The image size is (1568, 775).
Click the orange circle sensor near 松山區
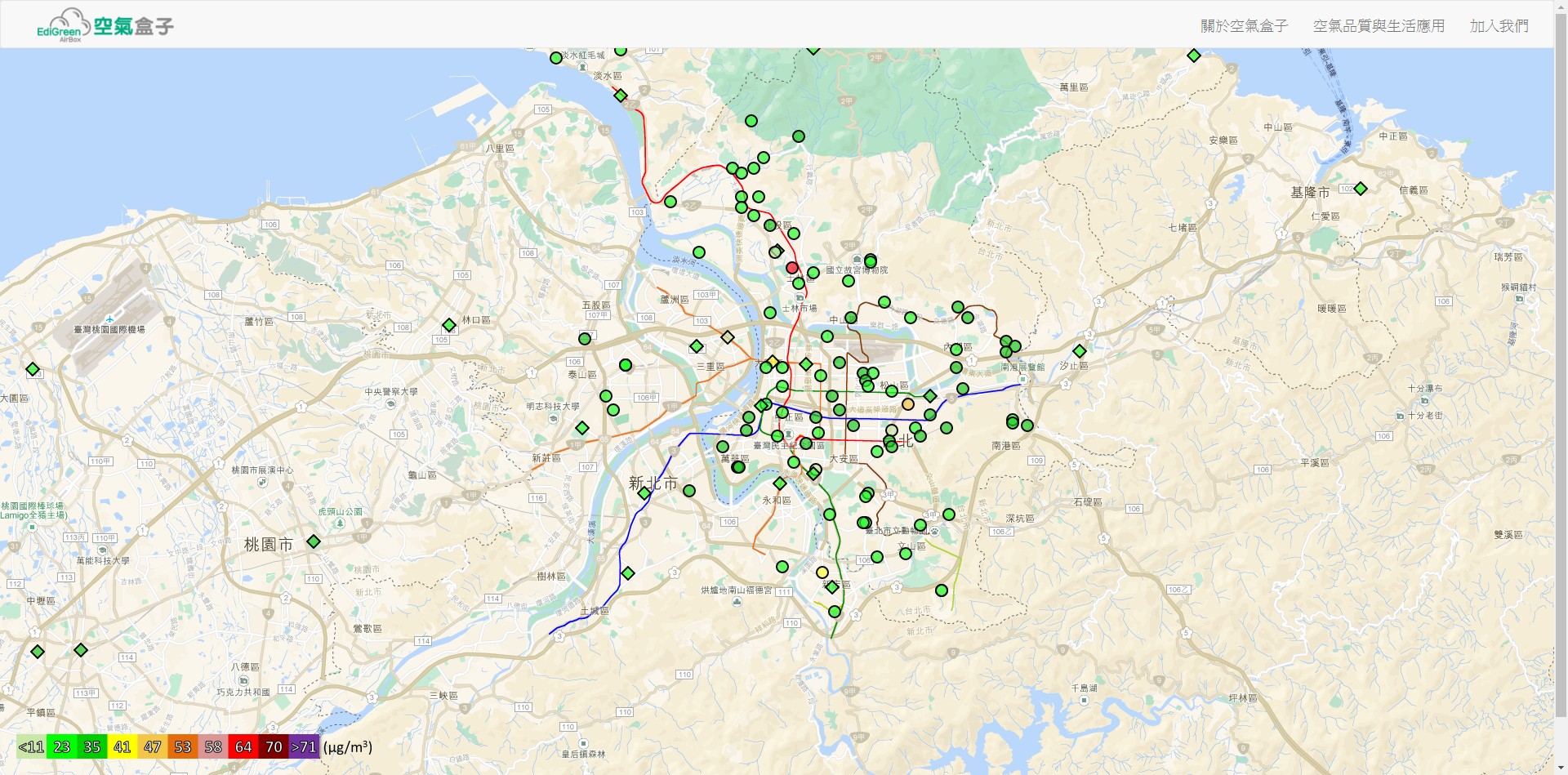pyautogui.click(x=908, y=404)
